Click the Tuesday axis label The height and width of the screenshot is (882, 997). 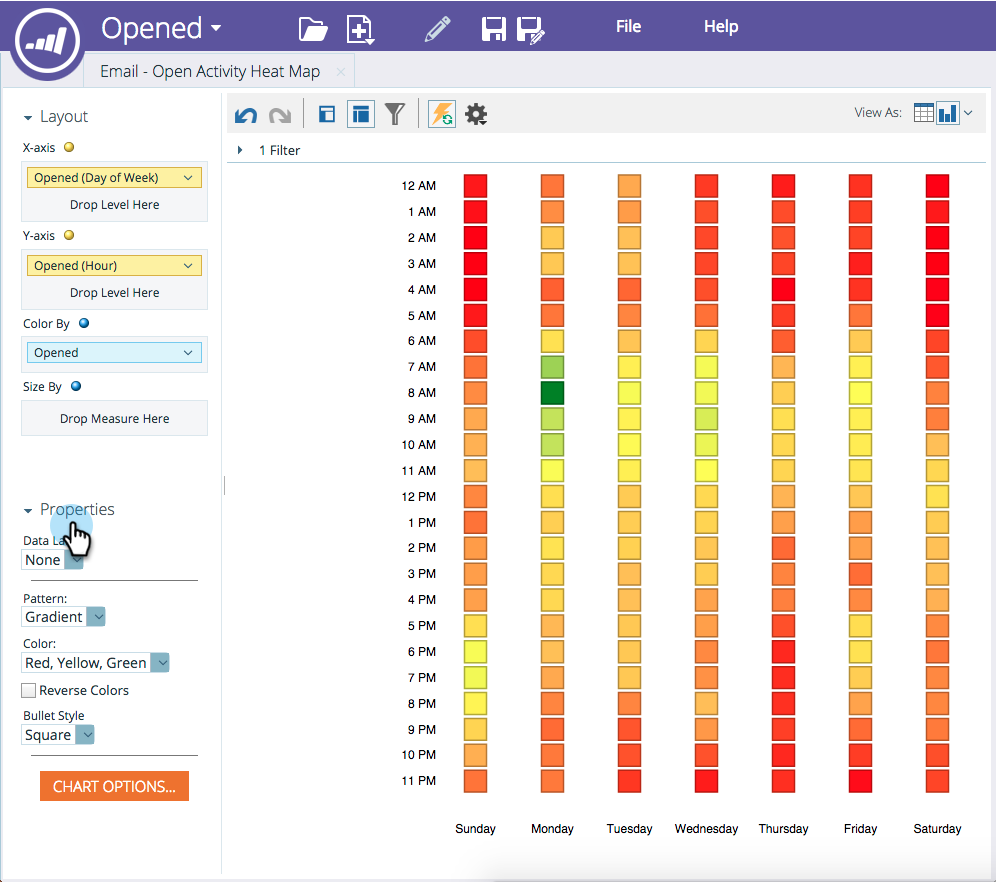[629, 829]
